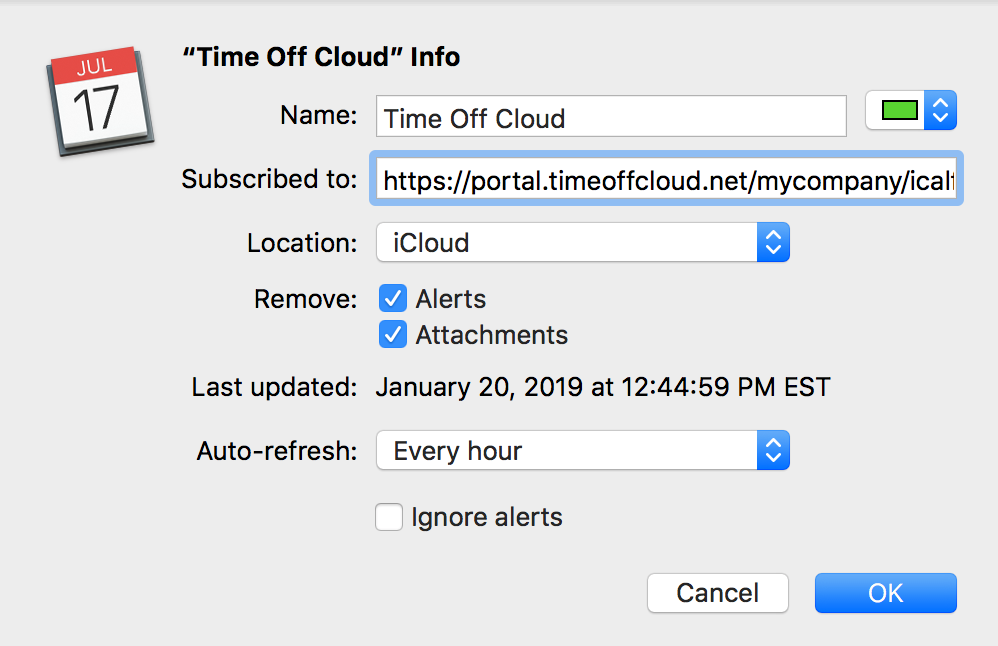The height and width of the screenshot is (646, 998).
Task: Enable the Ignore alerts checkbox
Action: (389, 518)
